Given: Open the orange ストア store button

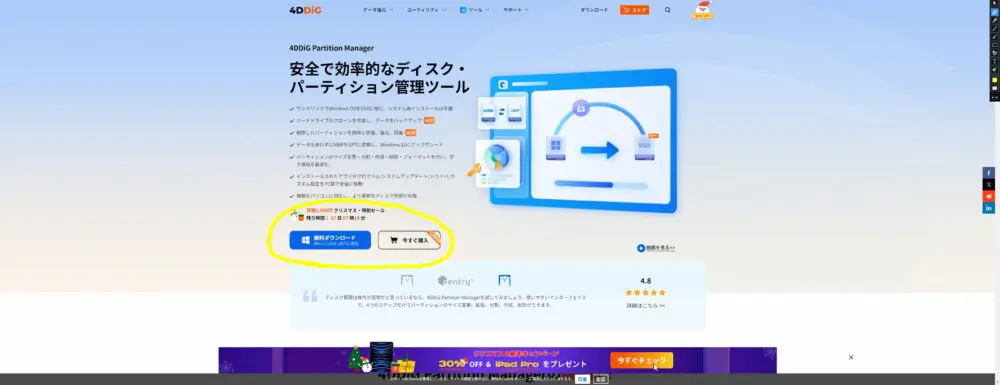Looking at the screenshot, I should pyautogui.click(x=635, y=10).
